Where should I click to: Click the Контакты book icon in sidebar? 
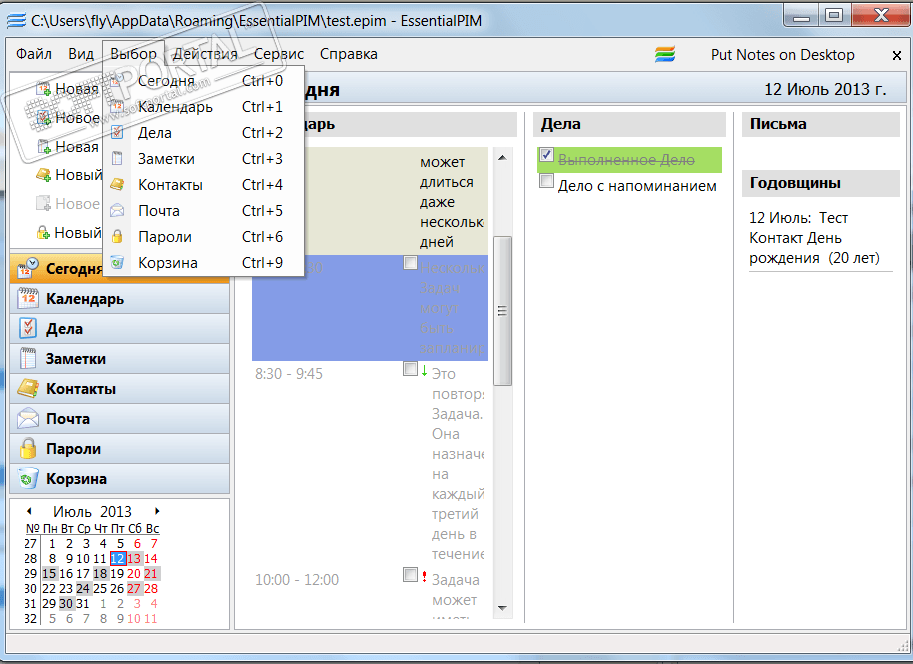27,388
